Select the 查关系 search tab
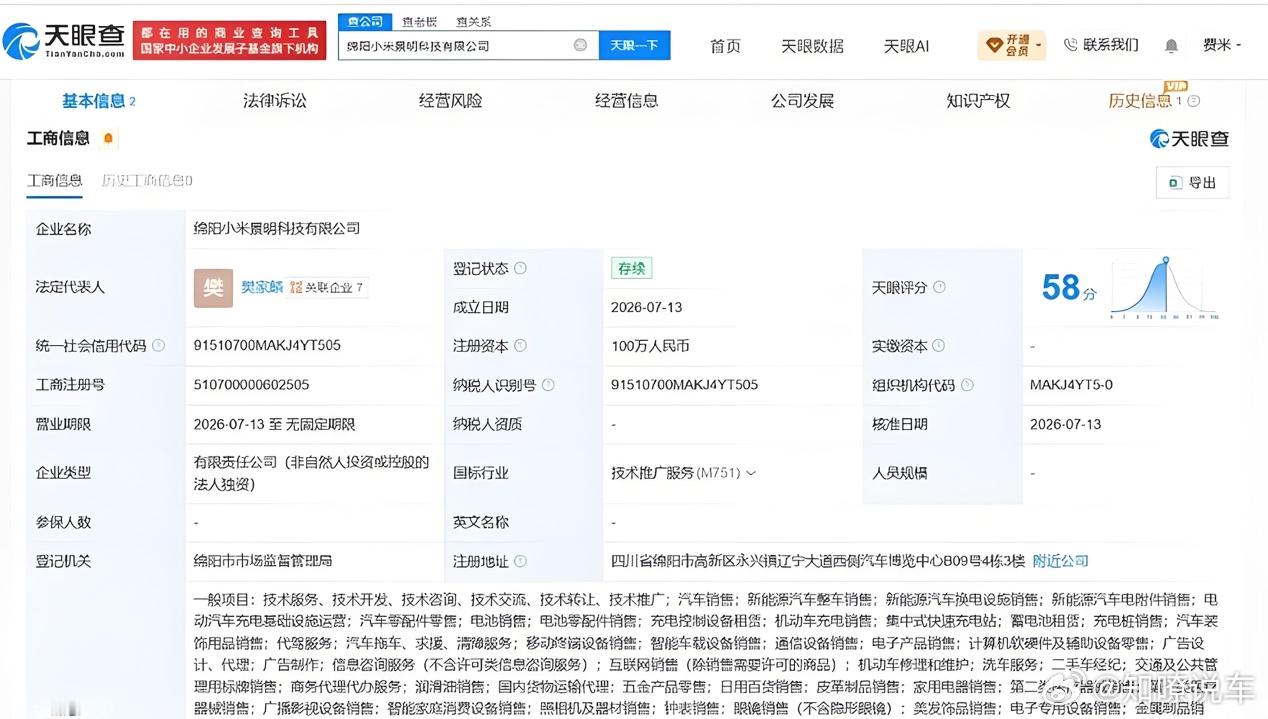This screenshot has width=1268, height=719. 473,21
